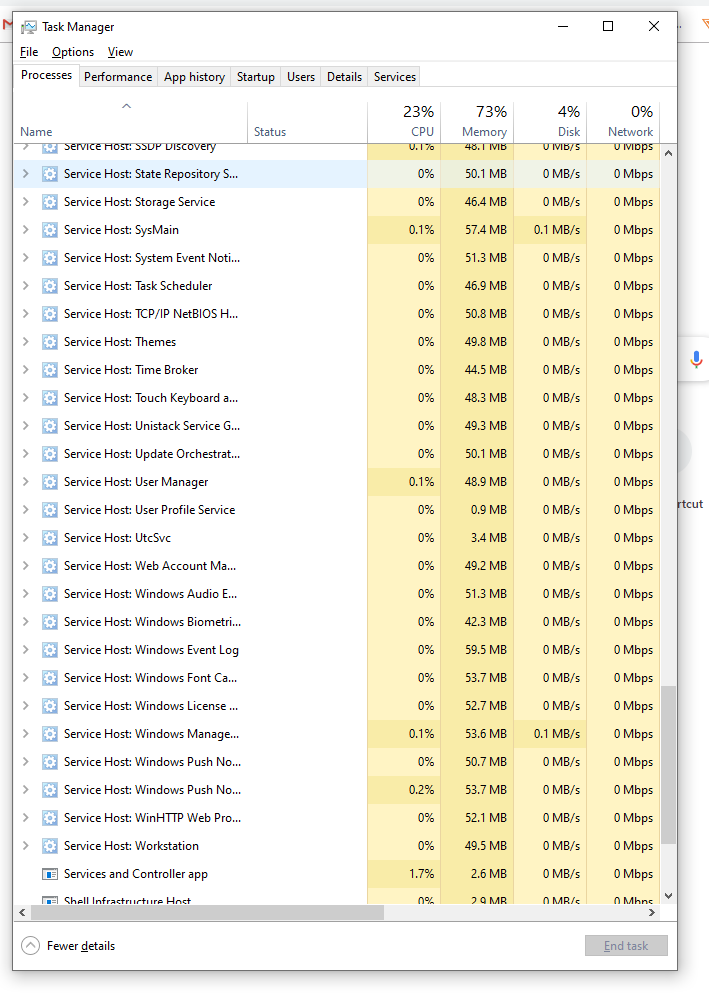
Task: Click the gear icon beside Service Host: Update Orchestrat...
Action: [x=50, y=454]
